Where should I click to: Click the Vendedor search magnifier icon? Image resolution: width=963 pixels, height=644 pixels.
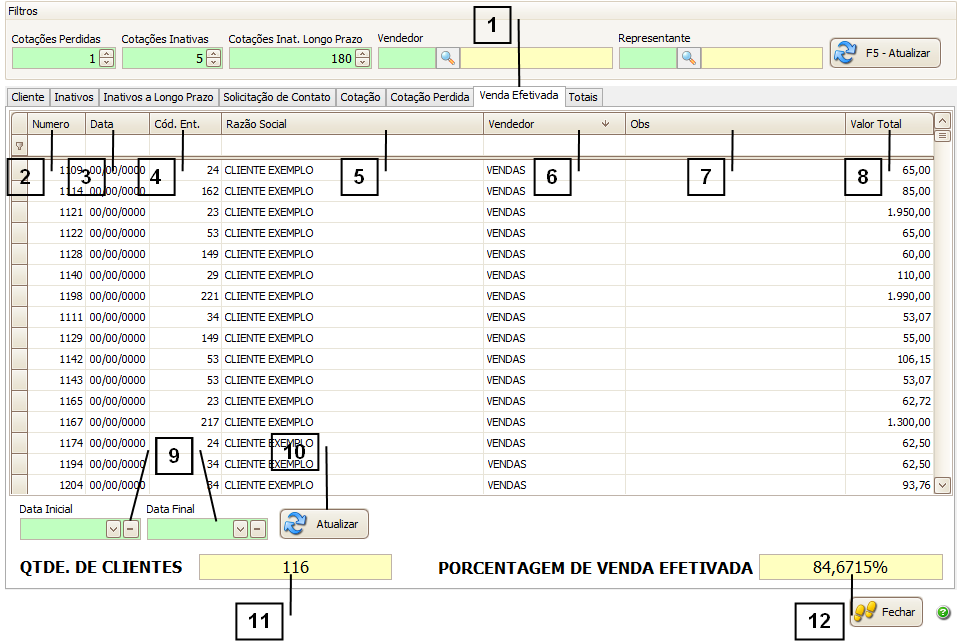pyautogui.click(x=448, y=58)
